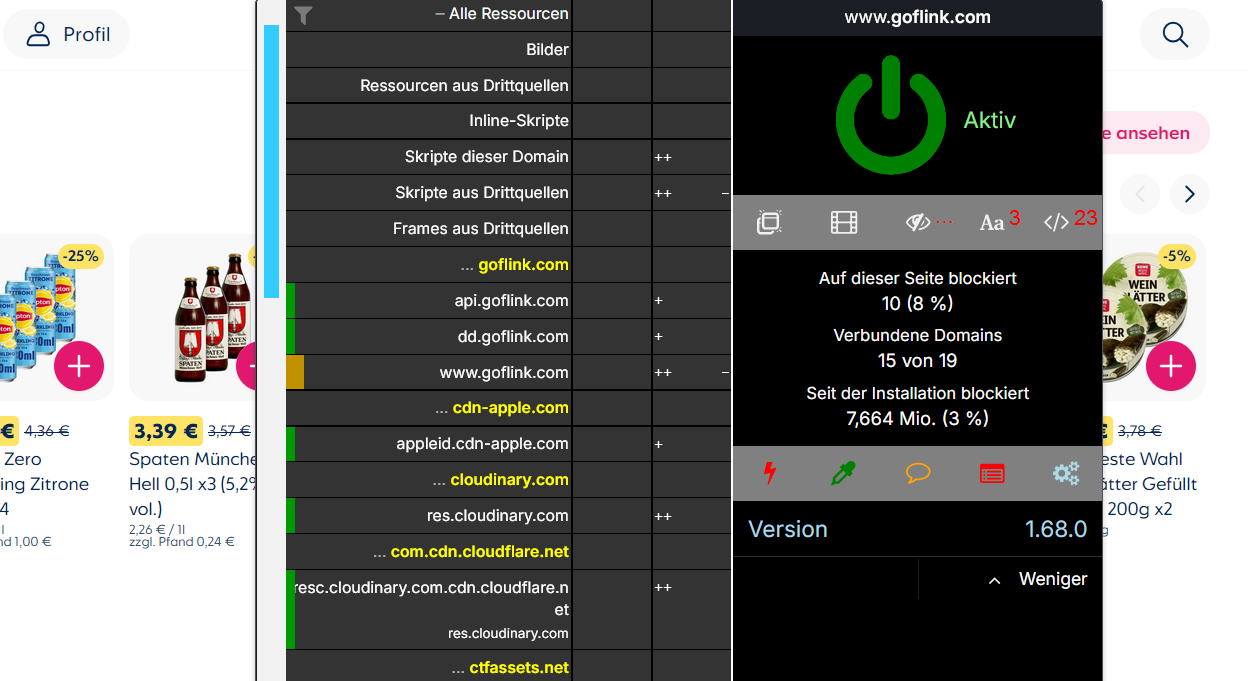Click the + cell of api.goflink.com
Screen dimensions: 1248x681
pyautogui.click(x=691, y=301)
